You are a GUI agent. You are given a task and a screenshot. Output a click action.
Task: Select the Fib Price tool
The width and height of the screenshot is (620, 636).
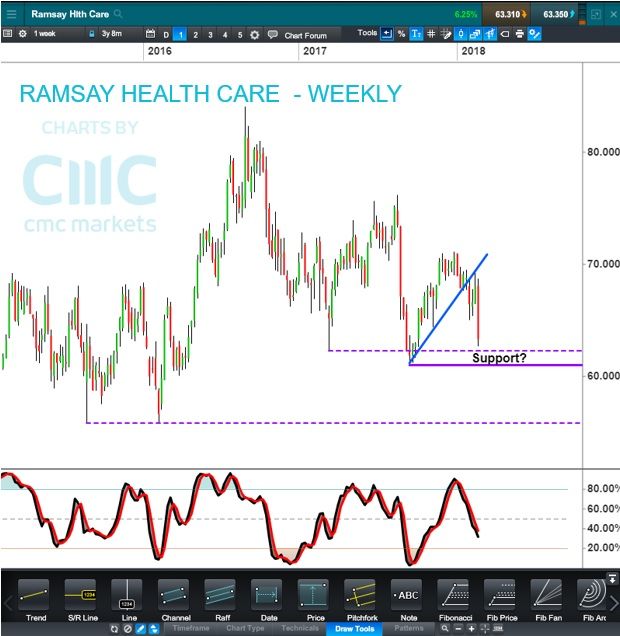(500, 596)
